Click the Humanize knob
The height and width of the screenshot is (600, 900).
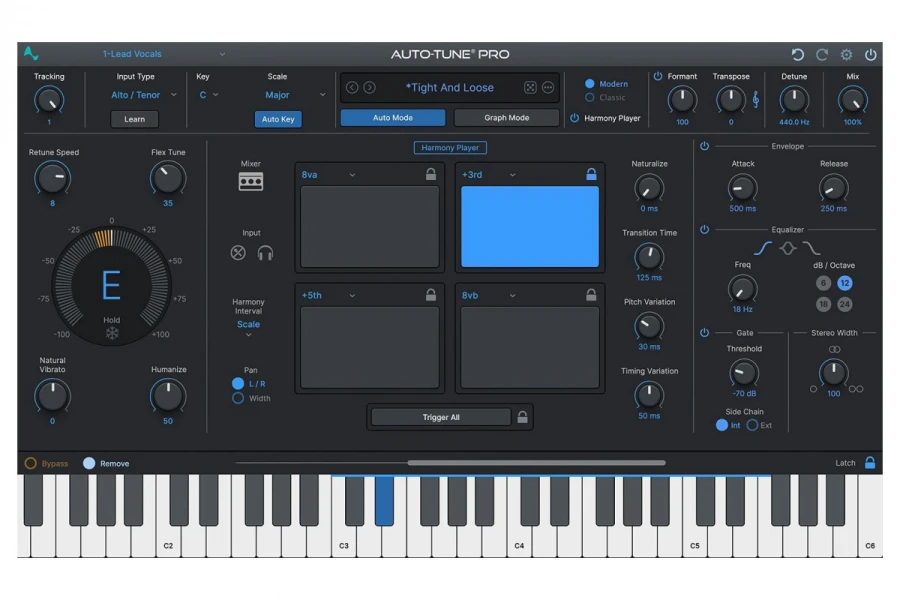(168, 396)
